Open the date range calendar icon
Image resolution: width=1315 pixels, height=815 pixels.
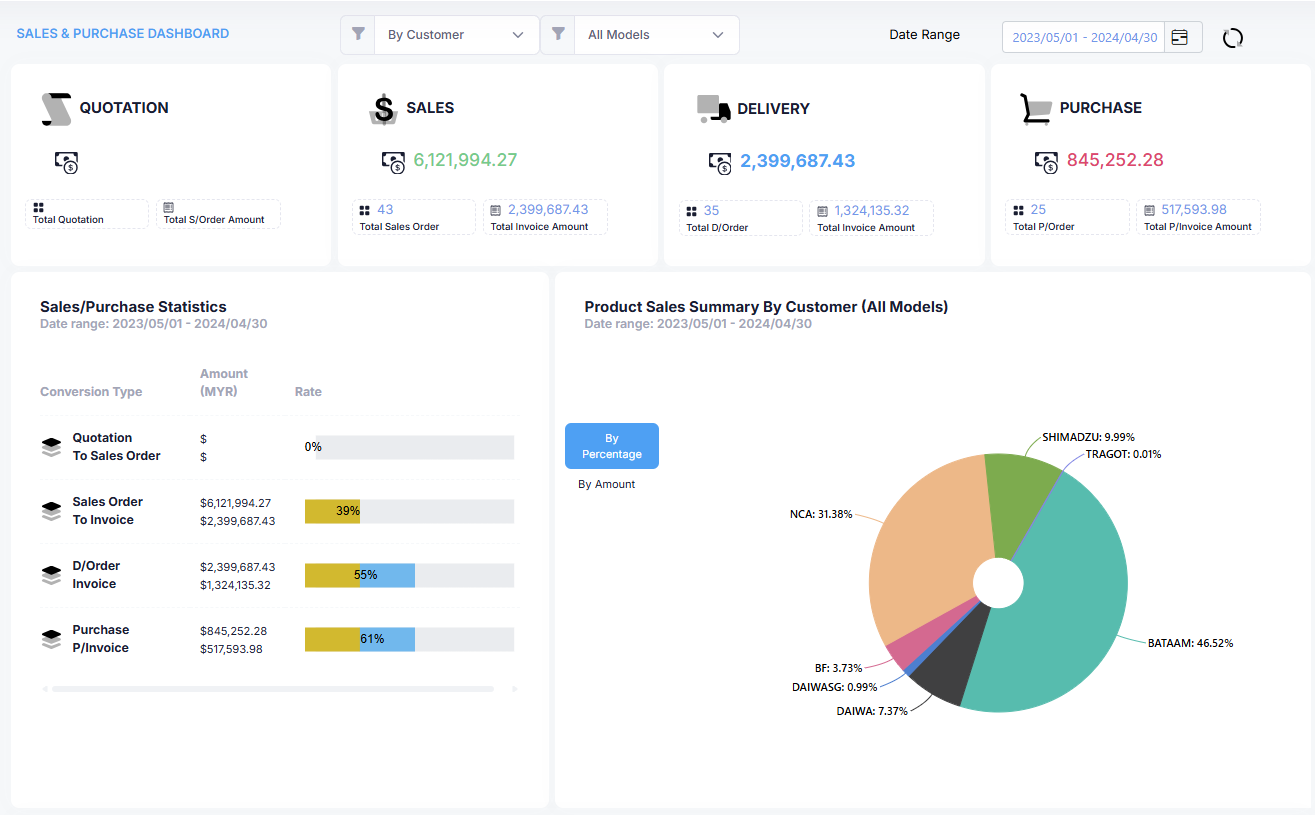[1181, 37]
